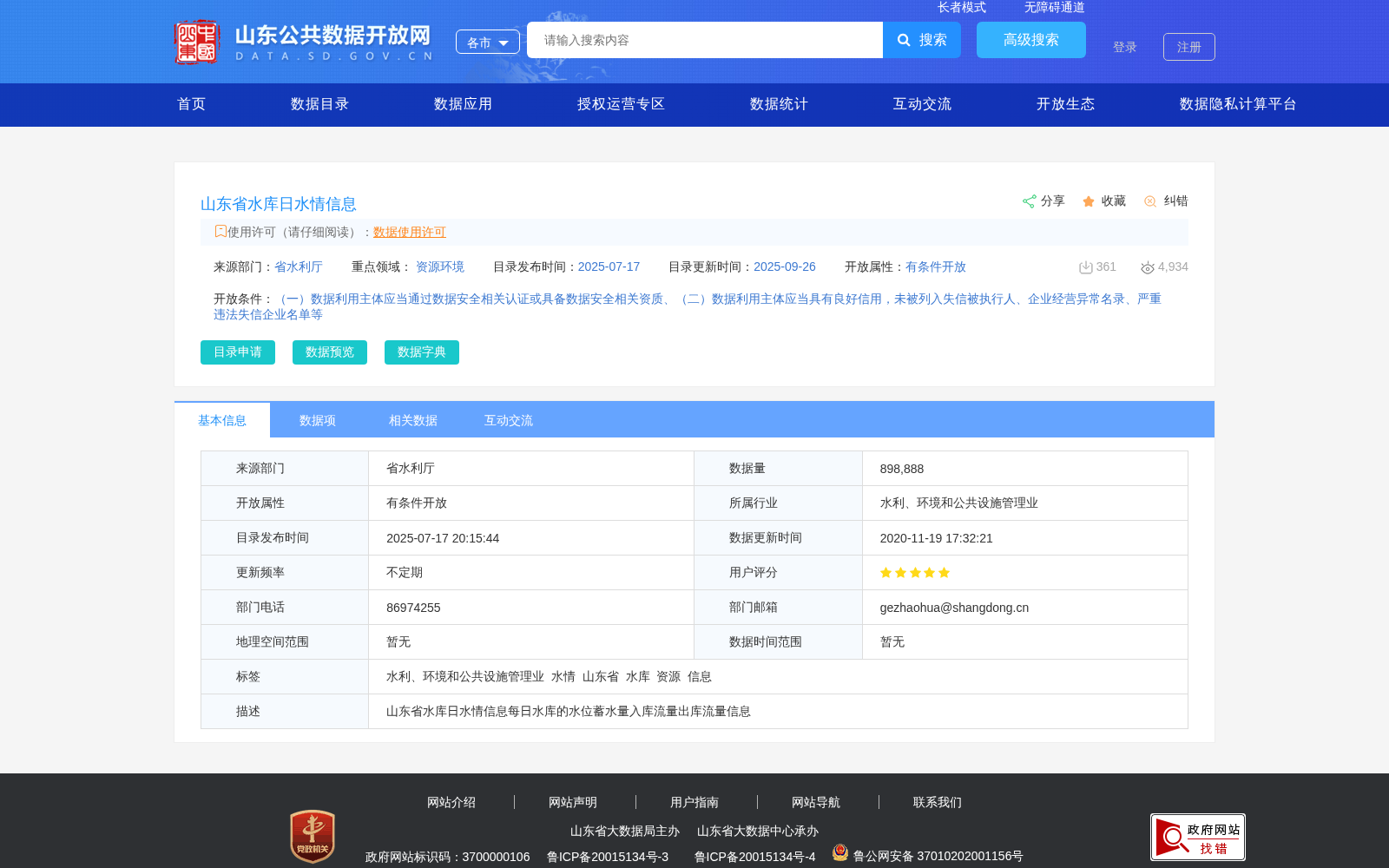The height and width of the screenshot is (868, 1389).
Task: Click the 数据字典 button
Action: point(422,352)
